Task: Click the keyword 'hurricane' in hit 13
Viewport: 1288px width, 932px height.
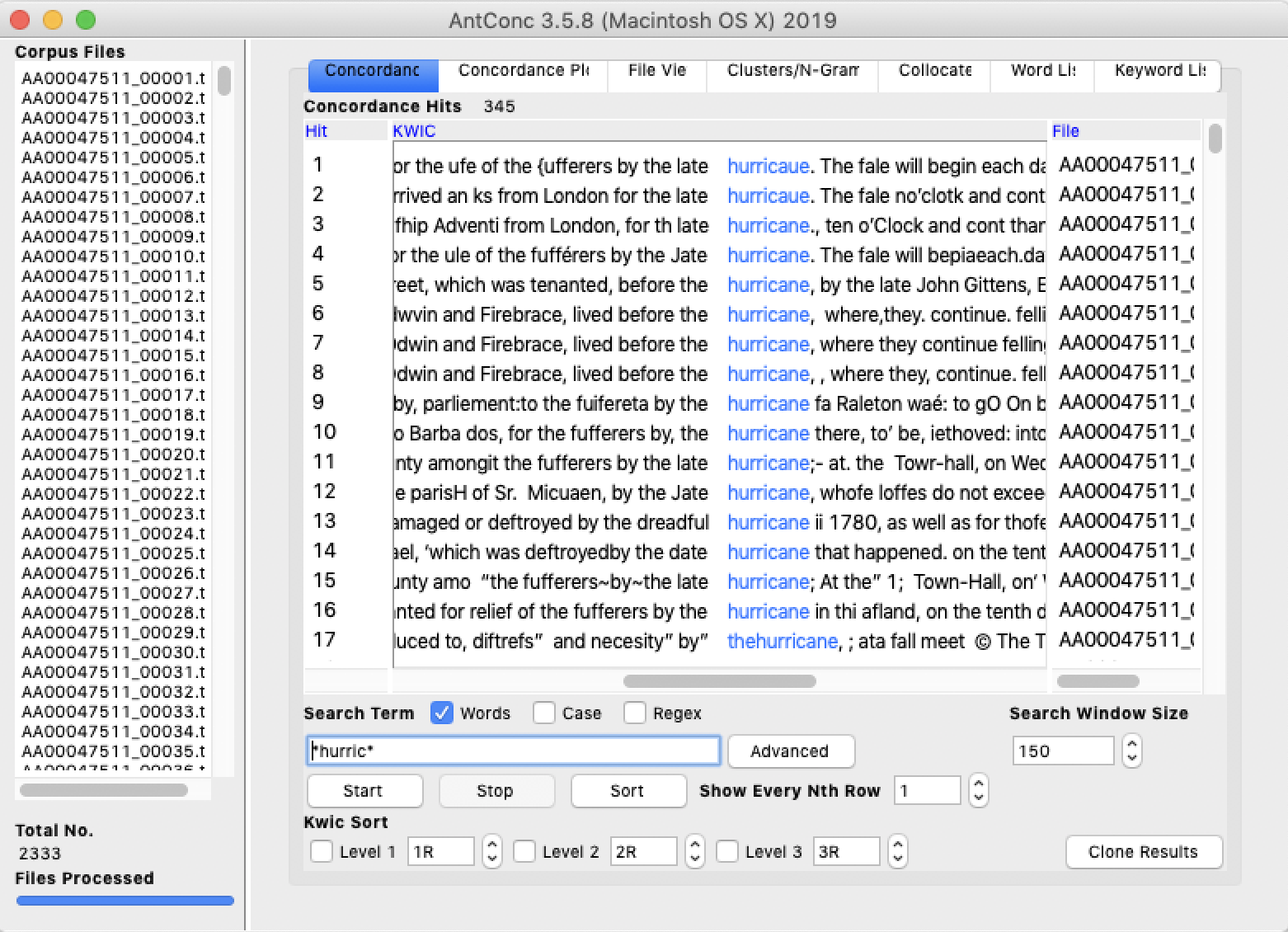Action: tap(768, 523)
